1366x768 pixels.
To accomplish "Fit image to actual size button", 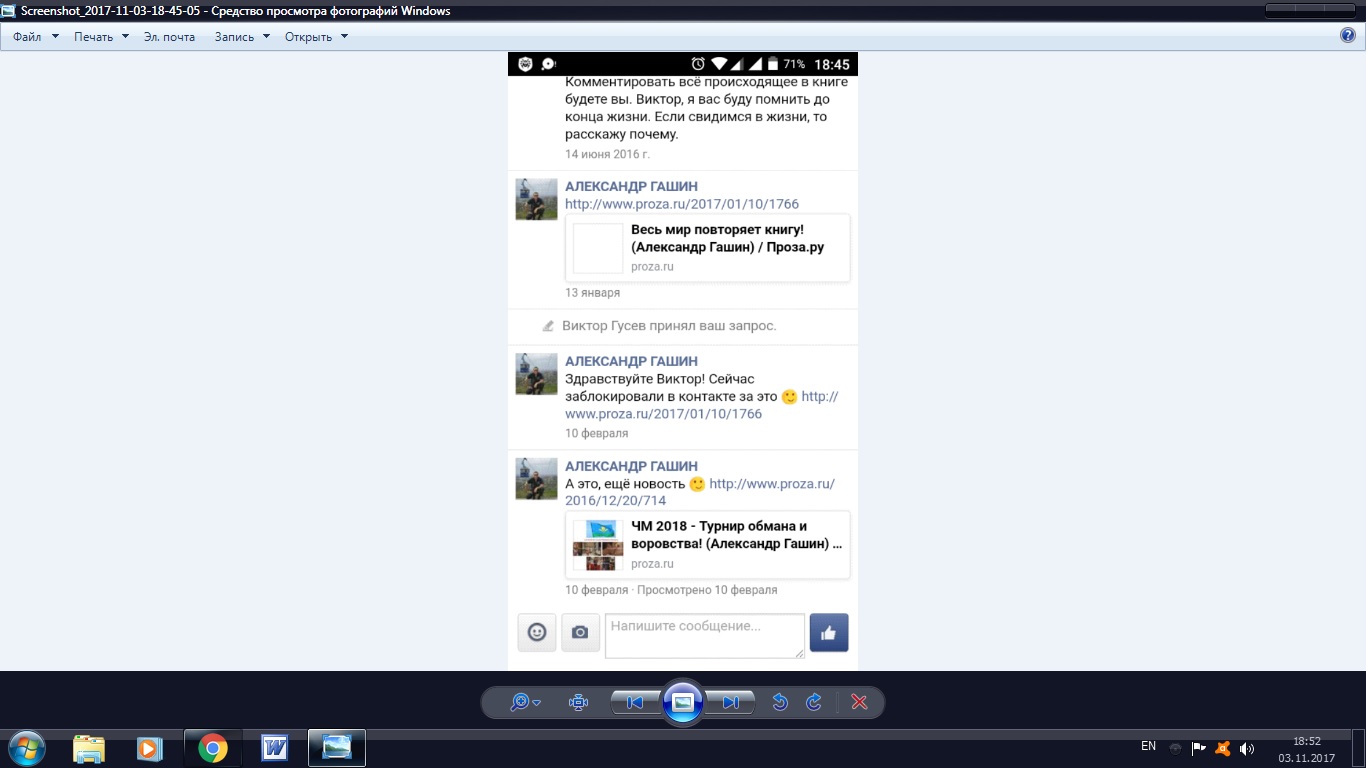I will (x=578, y=702).
